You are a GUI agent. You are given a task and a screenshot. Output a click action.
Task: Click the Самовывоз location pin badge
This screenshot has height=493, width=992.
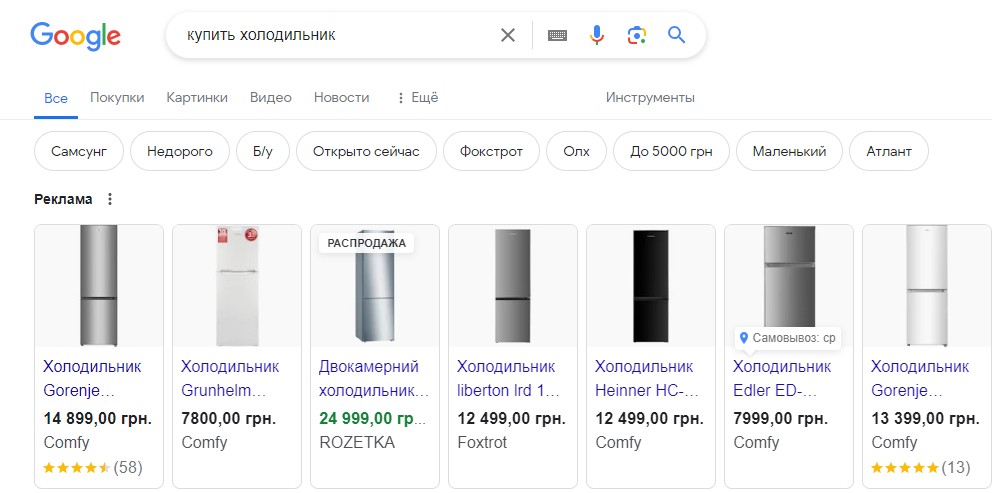[x=788, y=338]
